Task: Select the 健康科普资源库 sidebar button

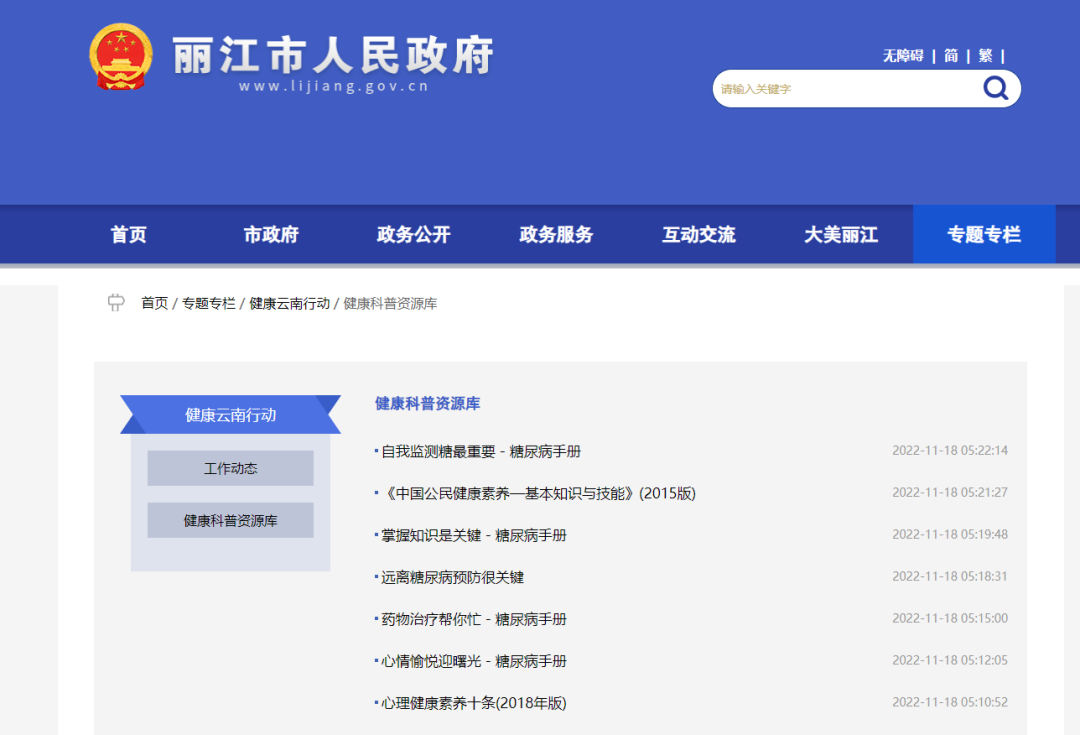Action: [x=230, y=520]
